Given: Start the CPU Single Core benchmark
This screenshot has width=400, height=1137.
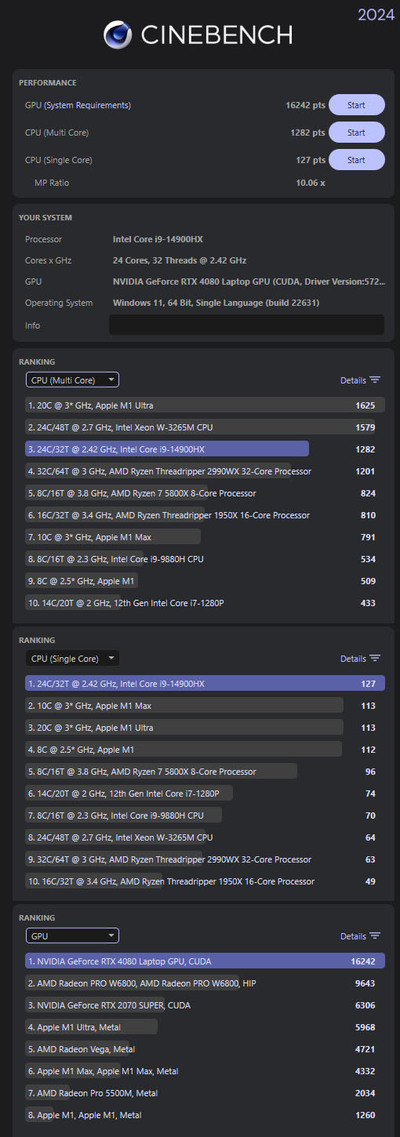Looking at the screenshot, I should (357, 160).
